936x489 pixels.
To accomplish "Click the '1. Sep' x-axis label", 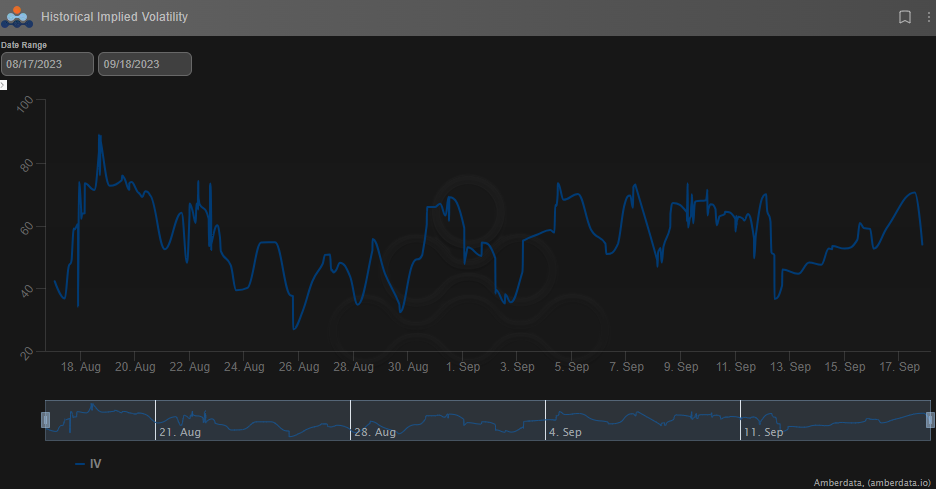I will [x=463, y=367].
